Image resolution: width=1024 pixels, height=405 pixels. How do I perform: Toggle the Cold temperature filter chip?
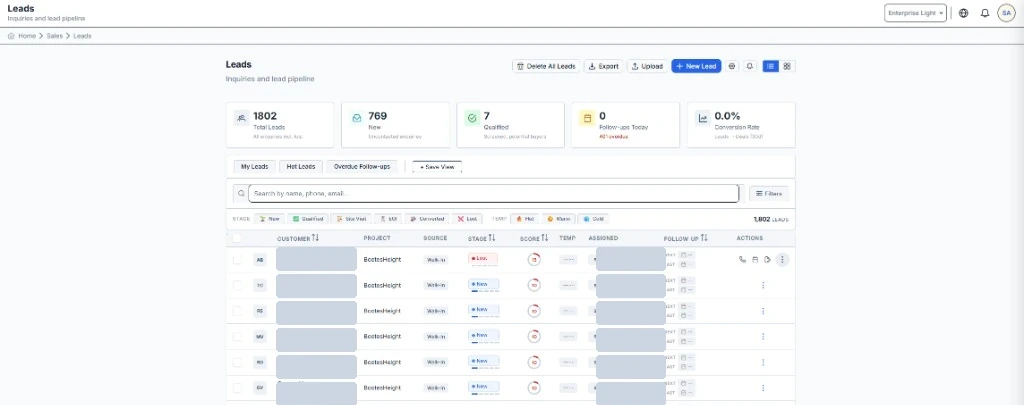tap(593, 219)
